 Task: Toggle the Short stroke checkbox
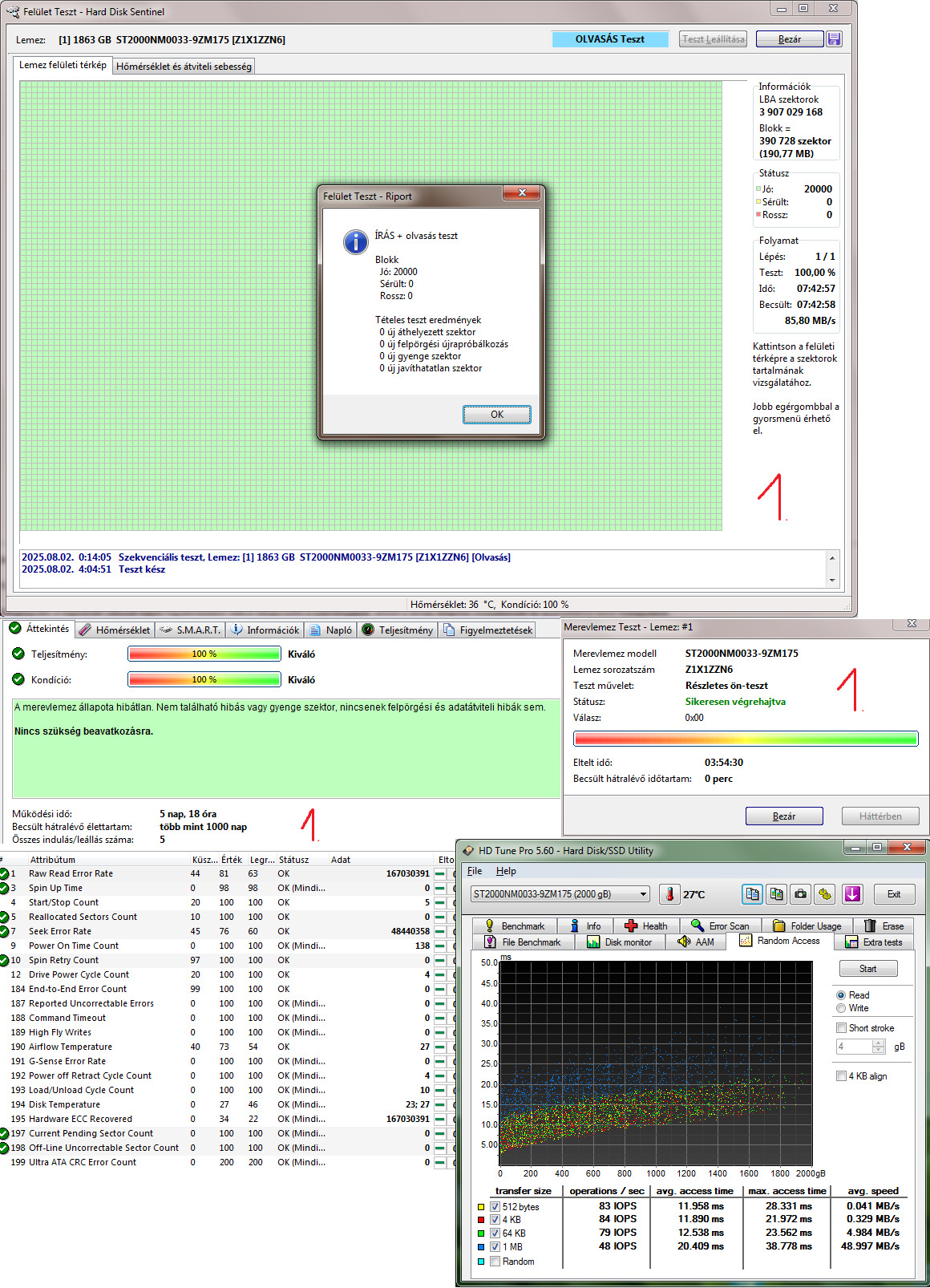(x=841, y=1028)
